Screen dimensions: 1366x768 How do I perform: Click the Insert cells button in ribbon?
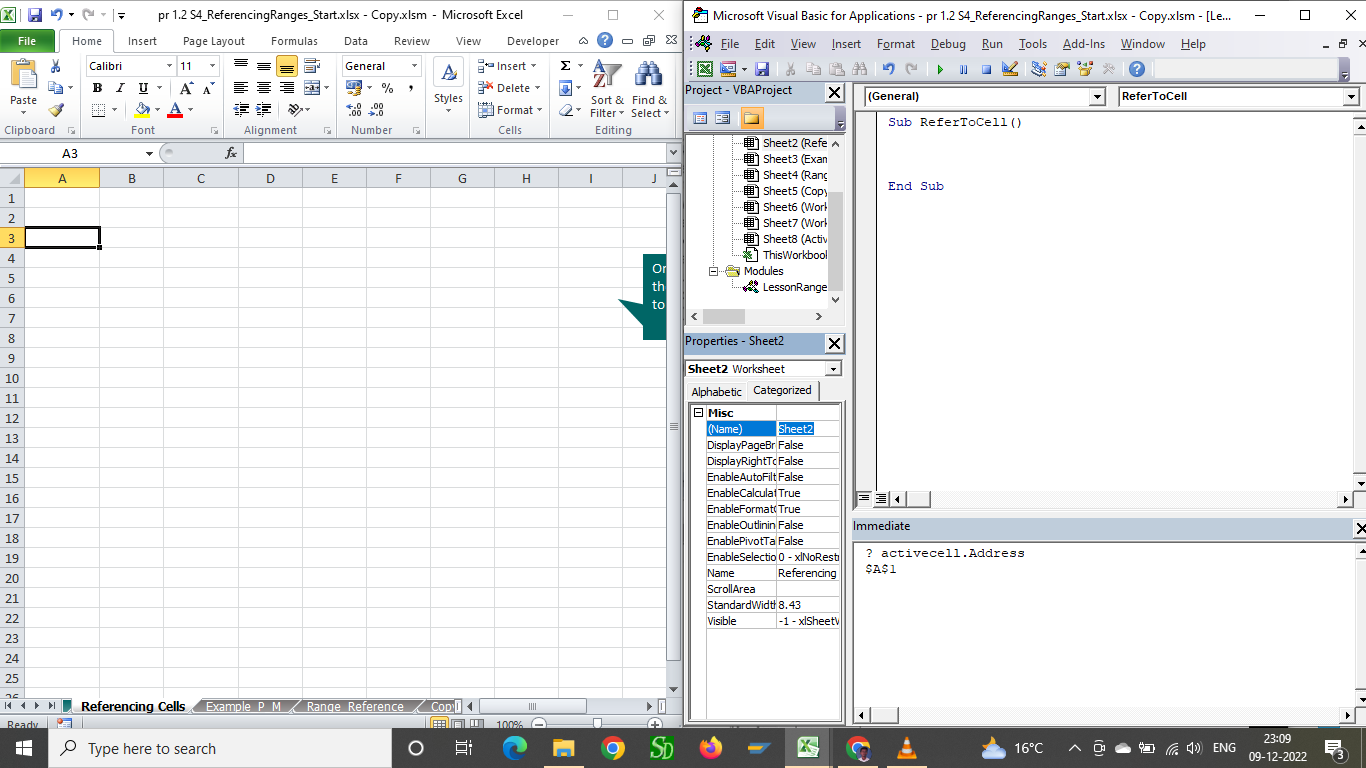coord(508,66)
